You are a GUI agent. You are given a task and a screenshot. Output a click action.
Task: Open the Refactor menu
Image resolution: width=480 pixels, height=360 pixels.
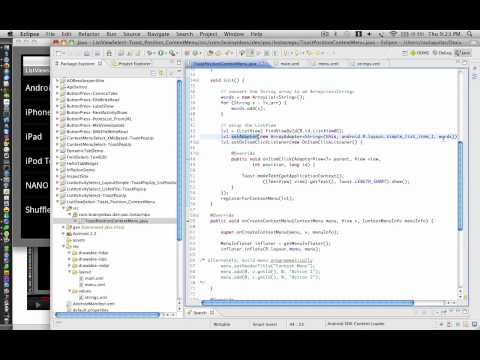pyautogui.click(x=89, y=34)
